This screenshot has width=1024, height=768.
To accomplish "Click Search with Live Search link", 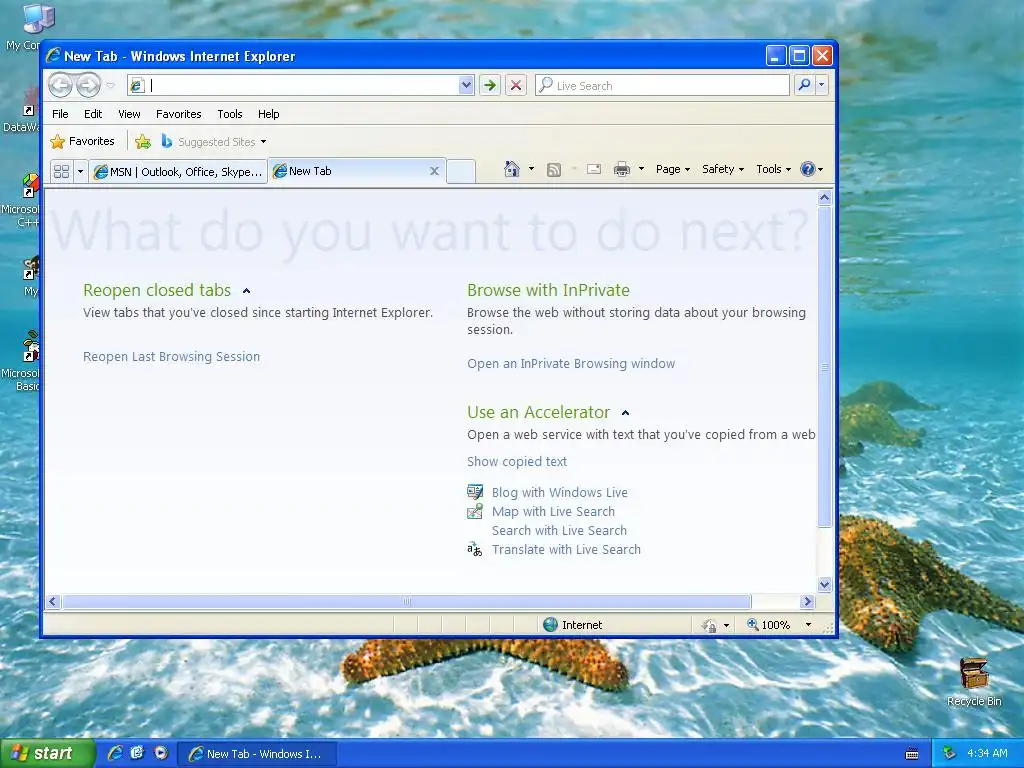I will pos(559,530).
